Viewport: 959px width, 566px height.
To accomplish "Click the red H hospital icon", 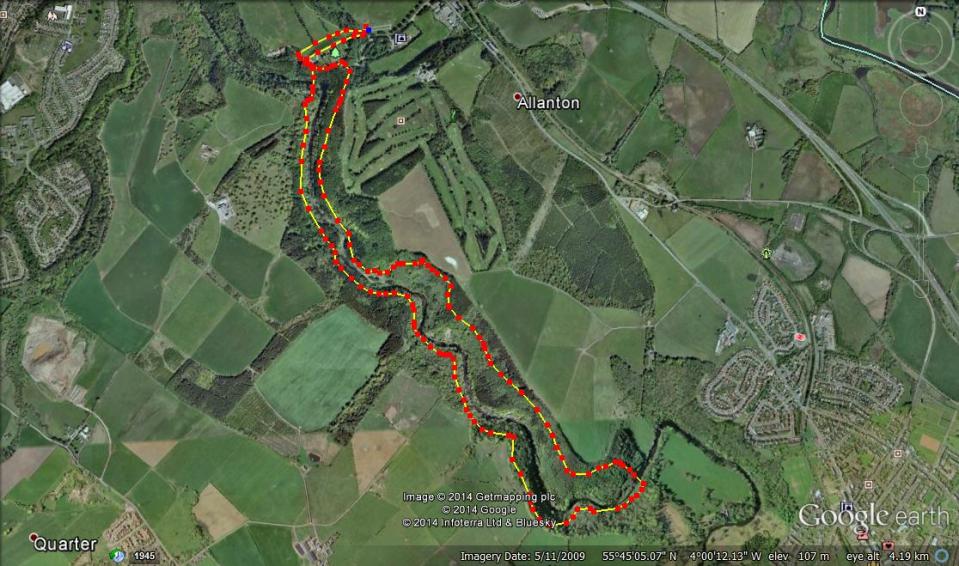I will pyautogui.click(x=798, y=337).
